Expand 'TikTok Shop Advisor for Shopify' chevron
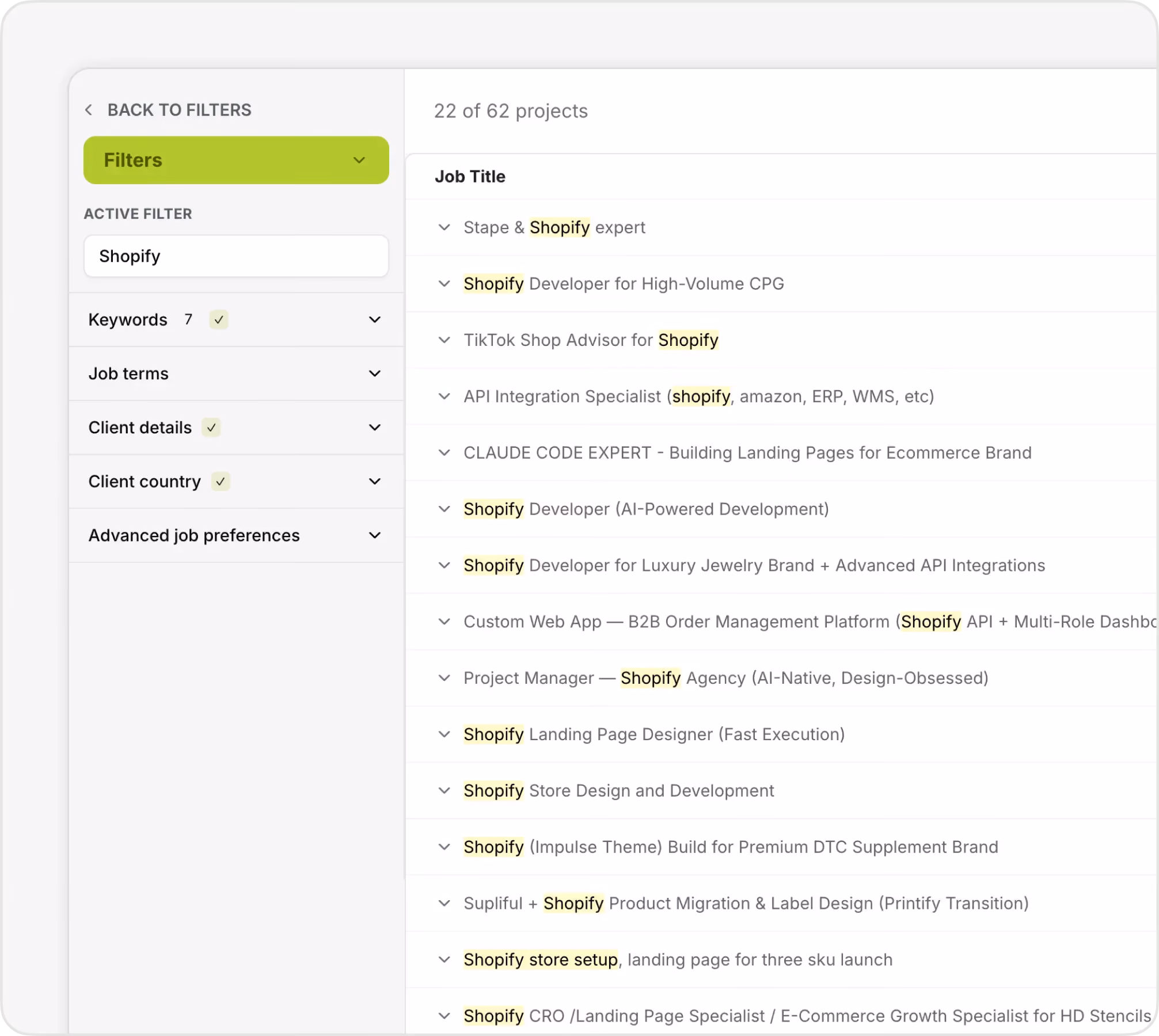 [x=444, y=340]
